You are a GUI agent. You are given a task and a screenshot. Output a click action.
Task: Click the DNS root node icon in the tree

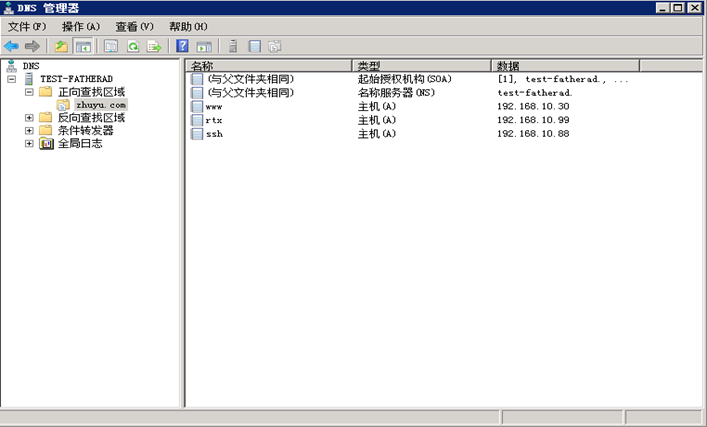pos(11,66)
